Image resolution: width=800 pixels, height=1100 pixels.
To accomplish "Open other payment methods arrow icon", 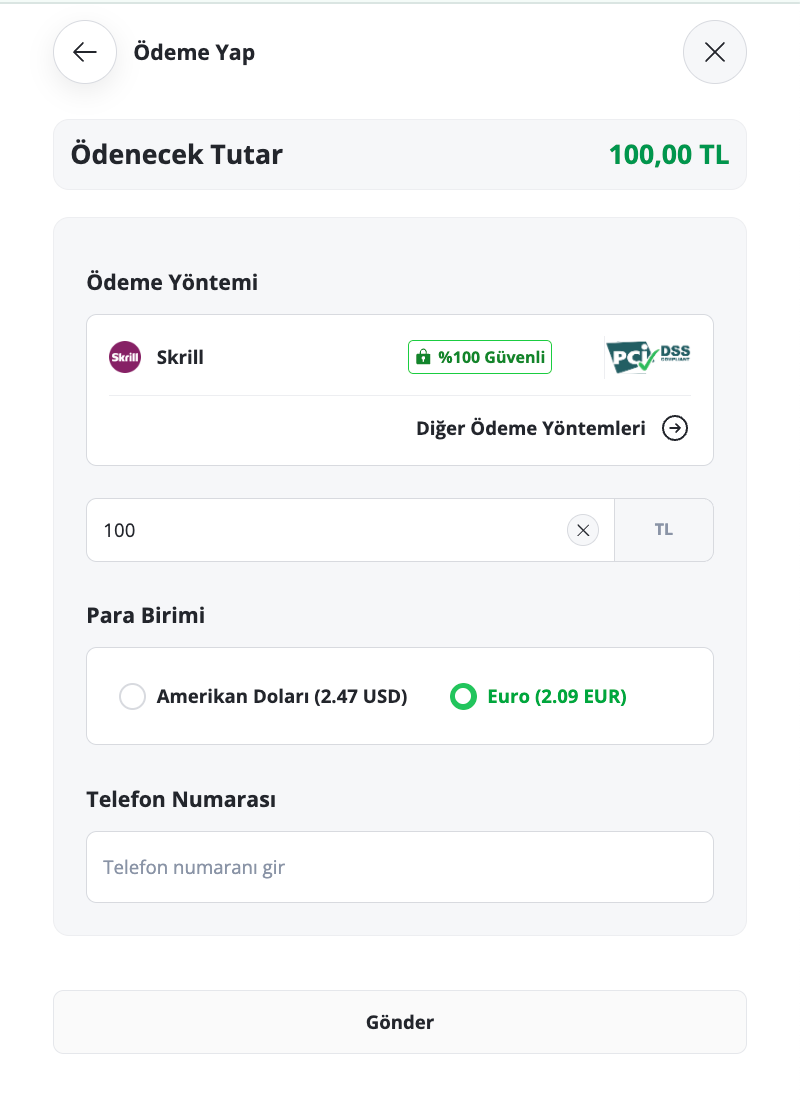I will pos(675,428).
